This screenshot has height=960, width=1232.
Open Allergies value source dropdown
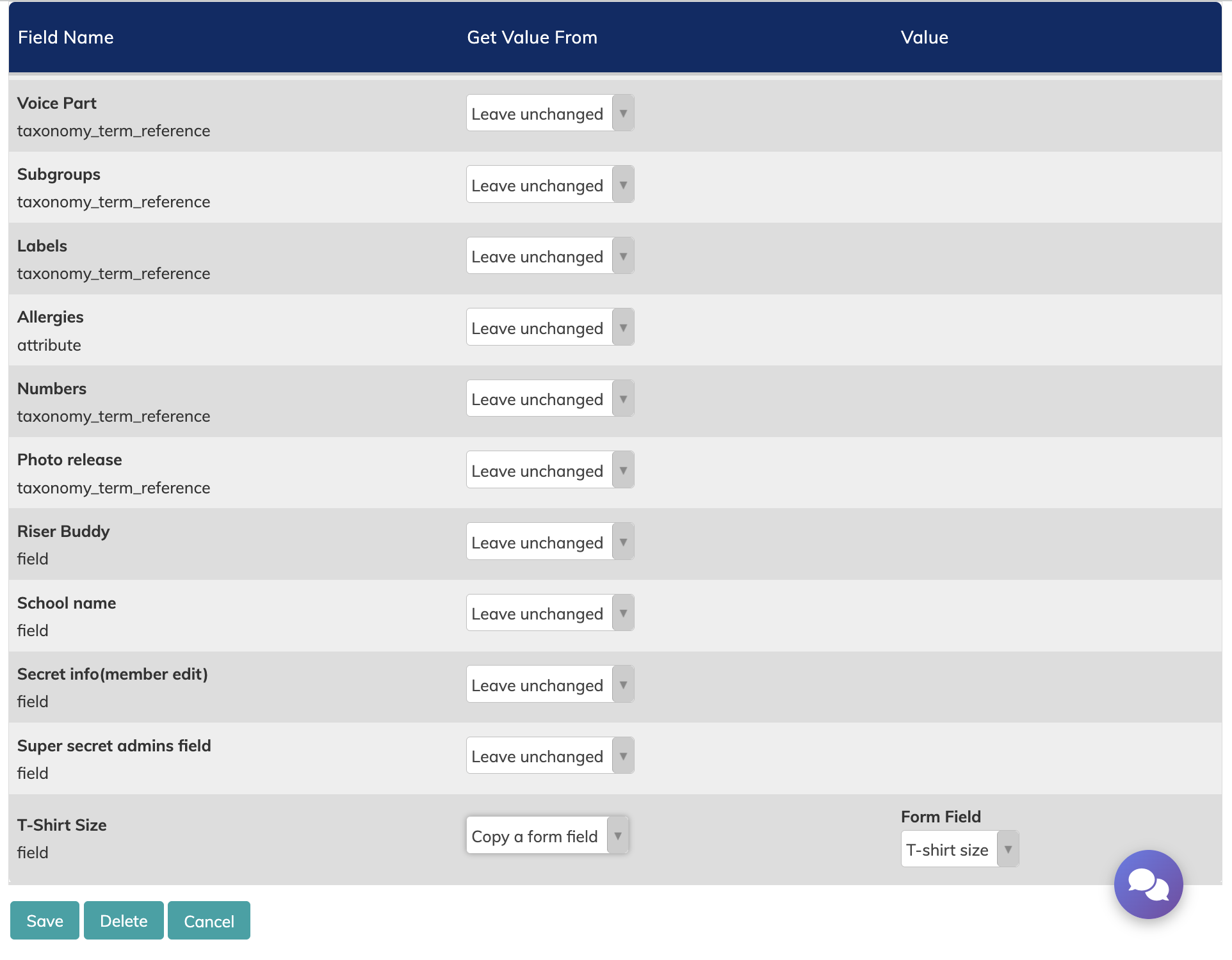pos(549,328)
